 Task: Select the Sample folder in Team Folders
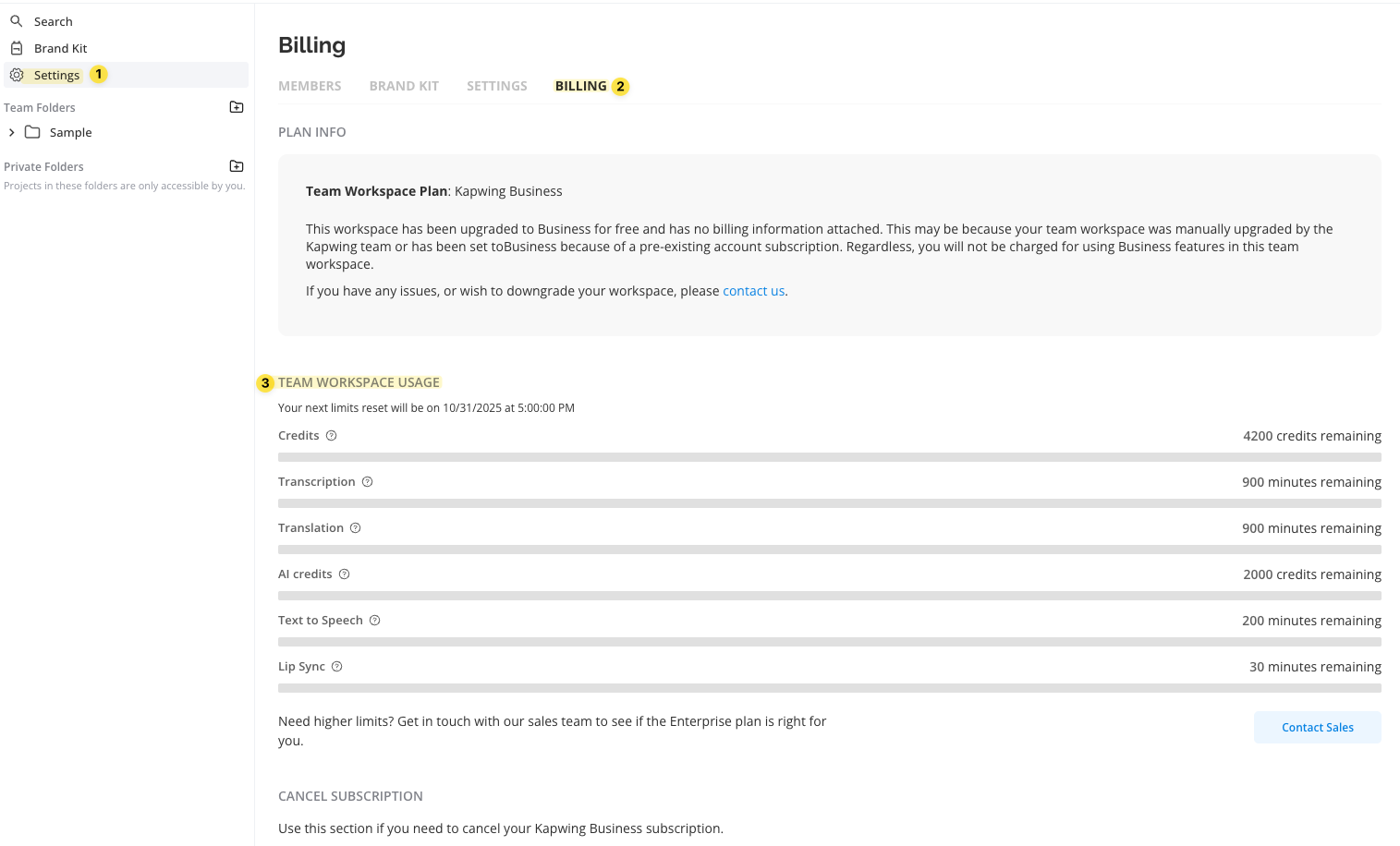click(x=70, y=132)
